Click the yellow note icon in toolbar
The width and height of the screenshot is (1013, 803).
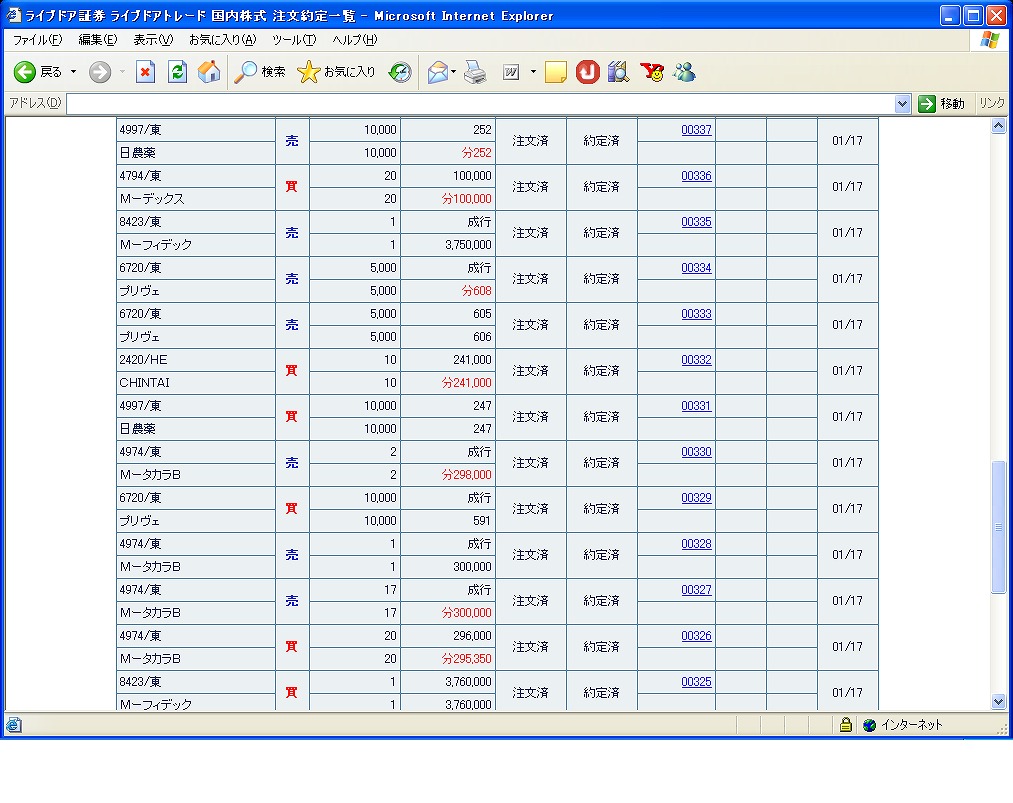[556, 72]
